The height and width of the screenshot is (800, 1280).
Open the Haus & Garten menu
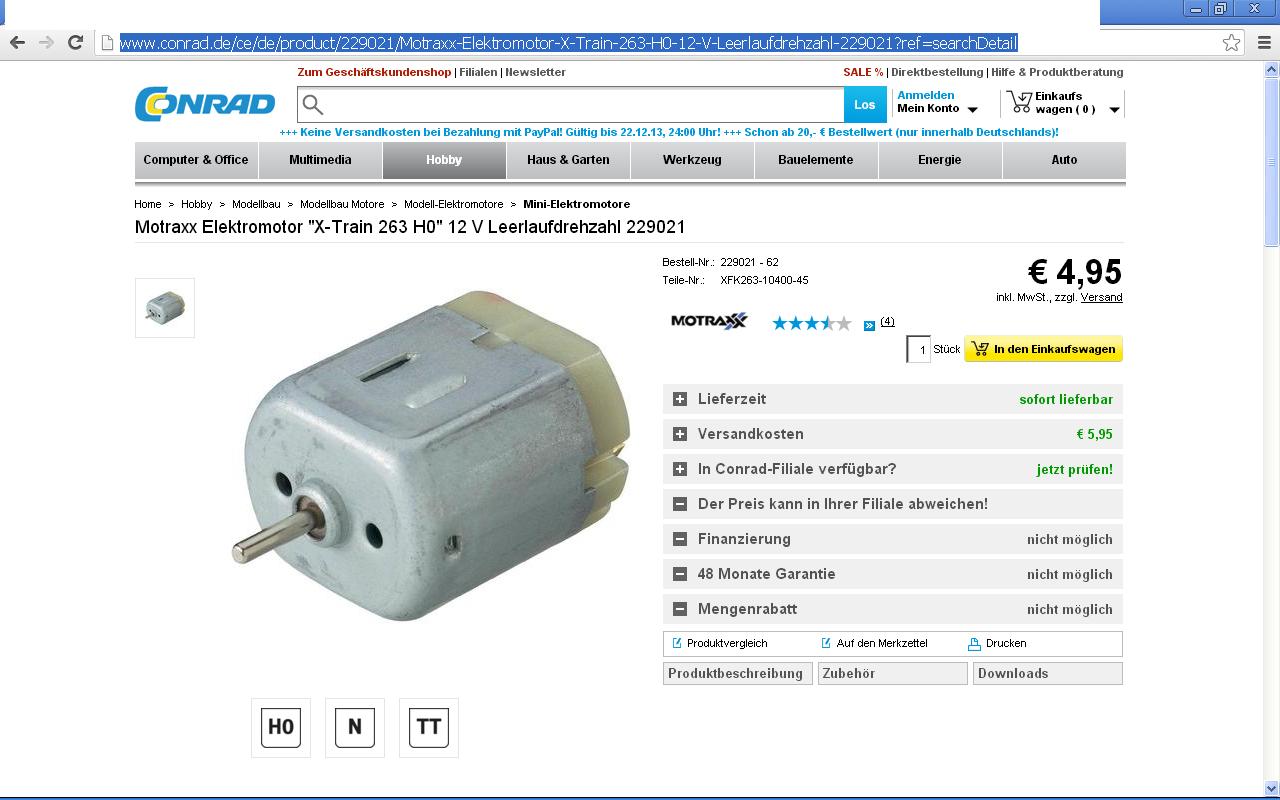point(568,160)
